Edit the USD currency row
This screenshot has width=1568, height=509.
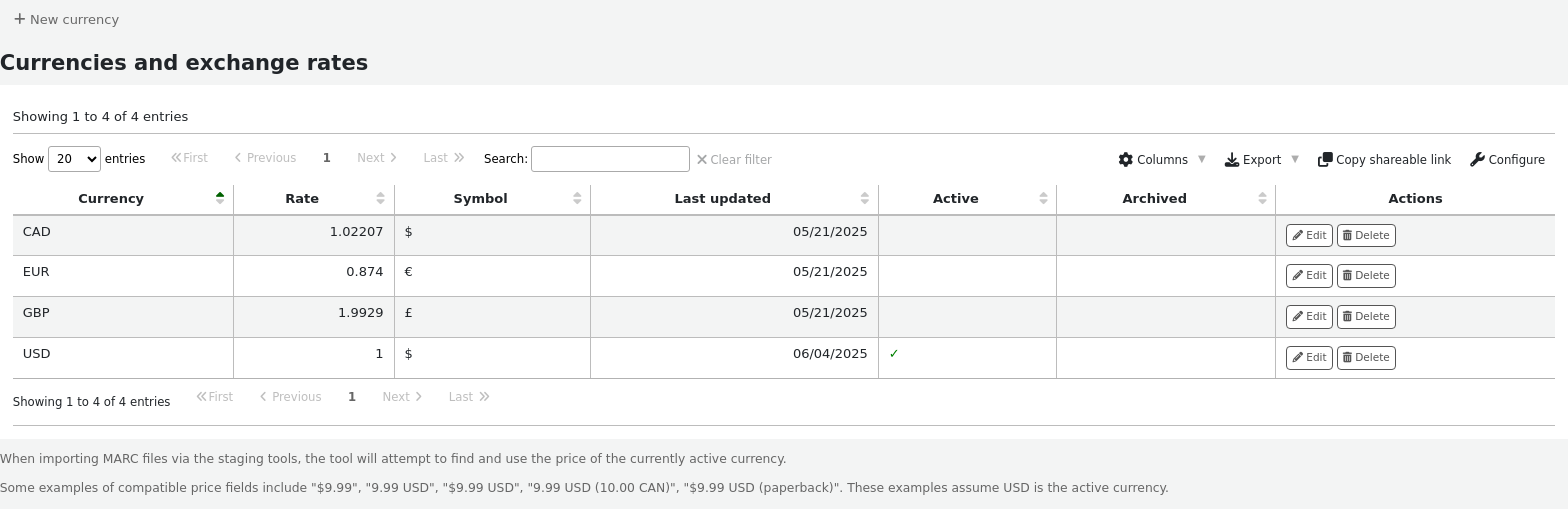[x=1308, y=357]
